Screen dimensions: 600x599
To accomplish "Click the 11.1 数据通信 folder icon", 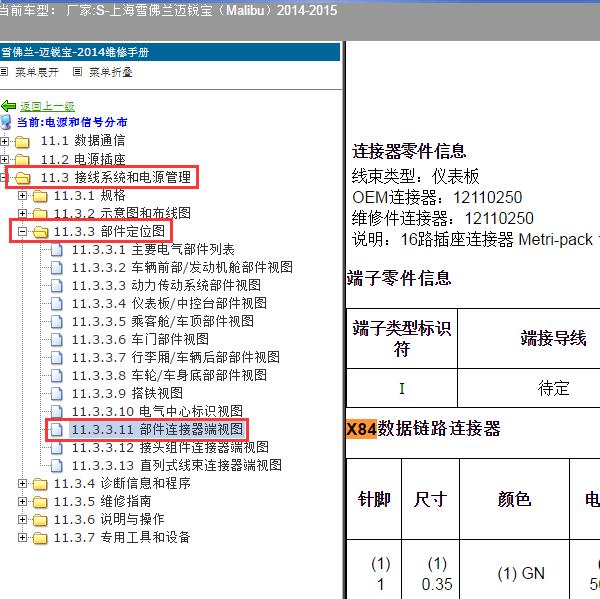I will [x=22, y=142].
